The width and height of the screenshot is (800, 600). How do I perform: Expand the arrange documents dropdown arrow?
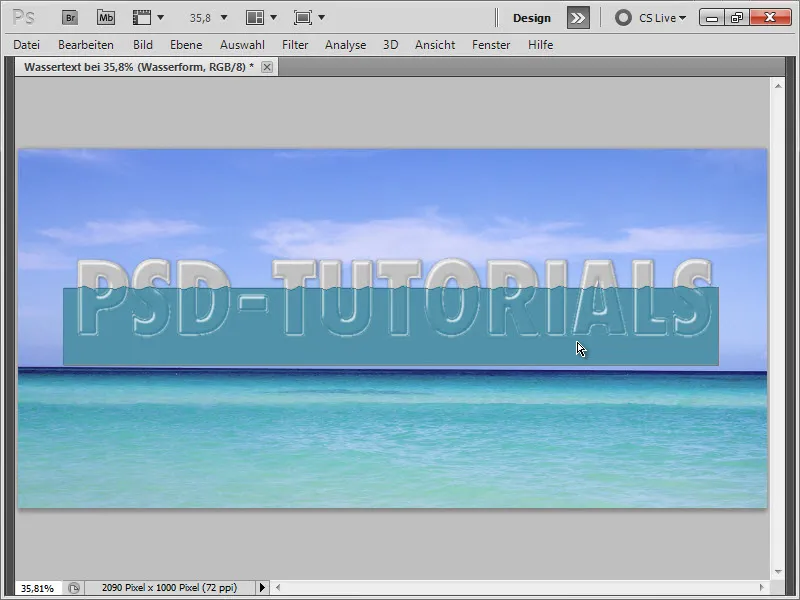point(273,18)
